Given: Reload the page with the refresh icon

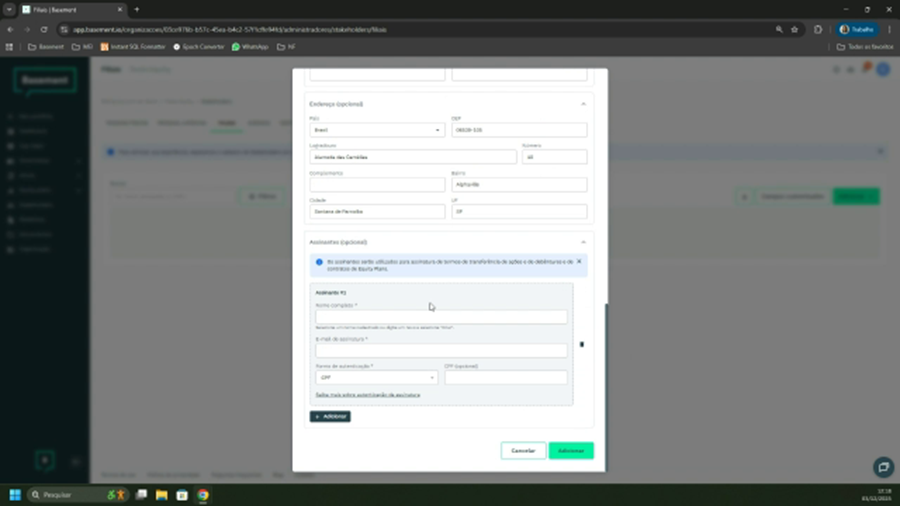Looking at the screenshot, I should (x=44, y=30).
